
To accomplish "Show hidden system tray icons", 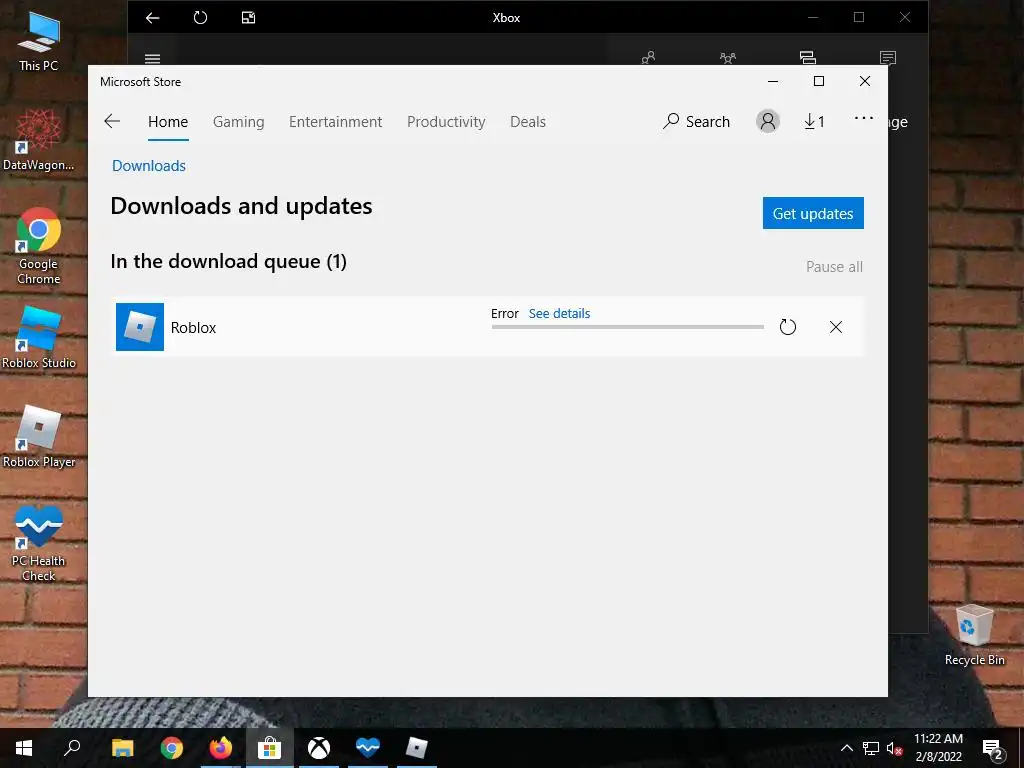I will (846, 748).
